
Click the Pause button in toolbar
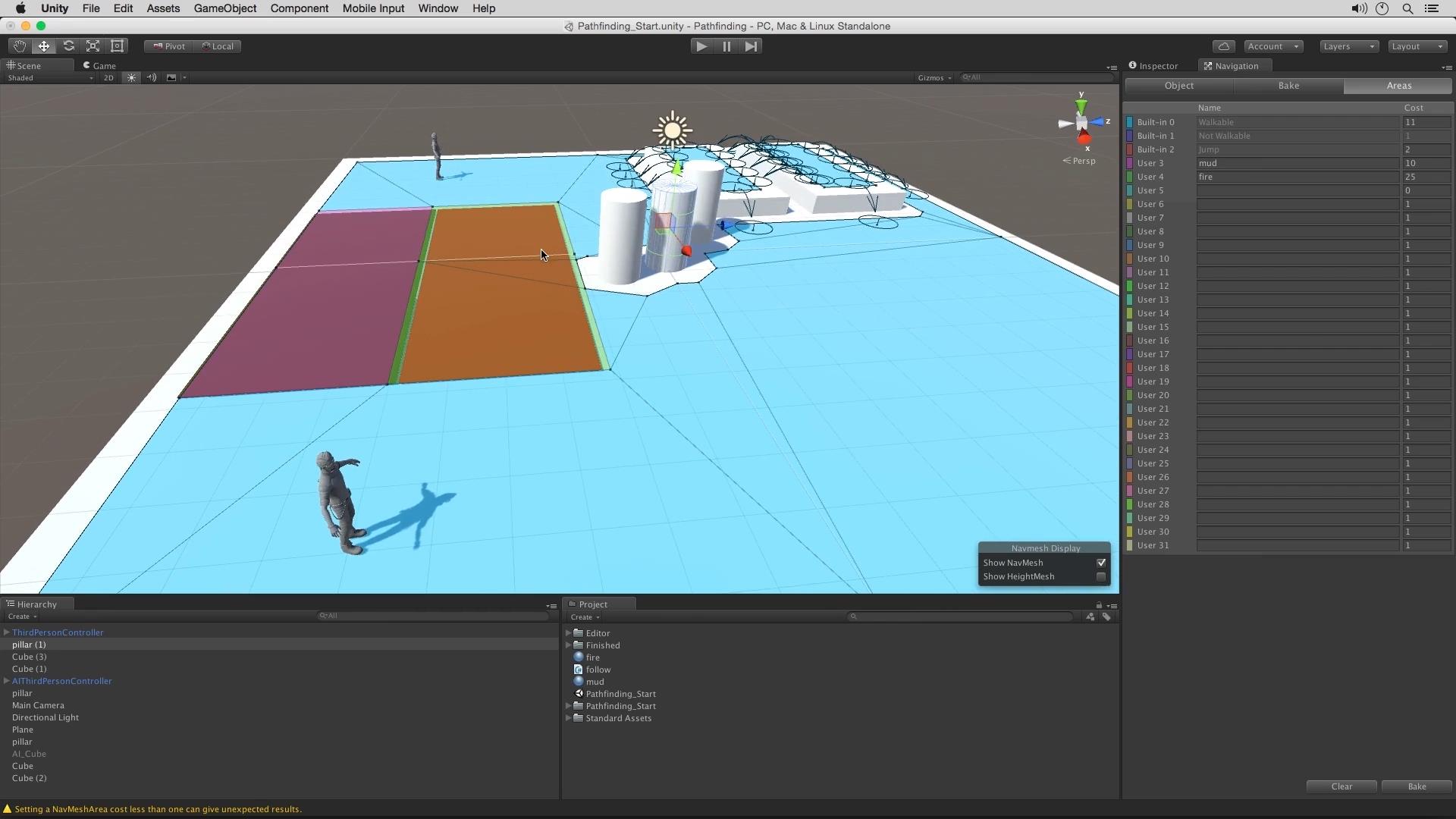click(726, 46)
